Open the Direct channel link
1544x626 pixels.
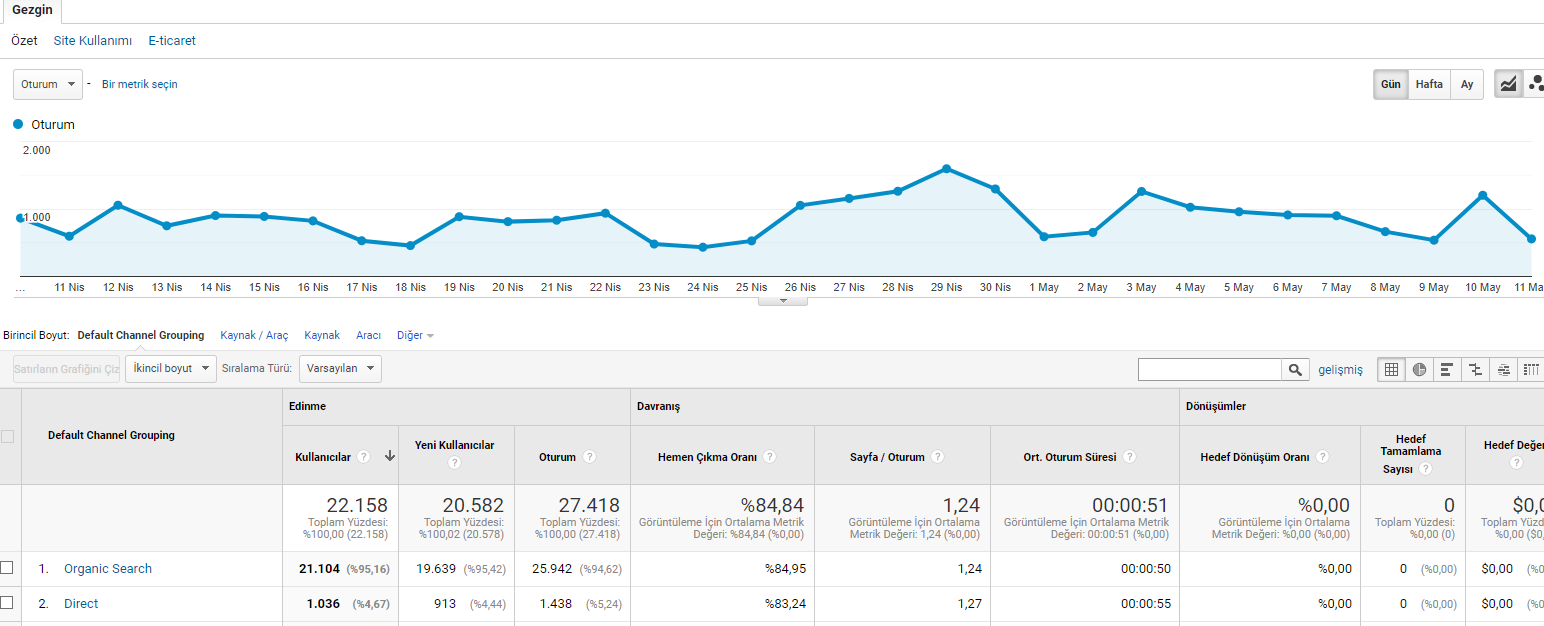pos(81,604)
